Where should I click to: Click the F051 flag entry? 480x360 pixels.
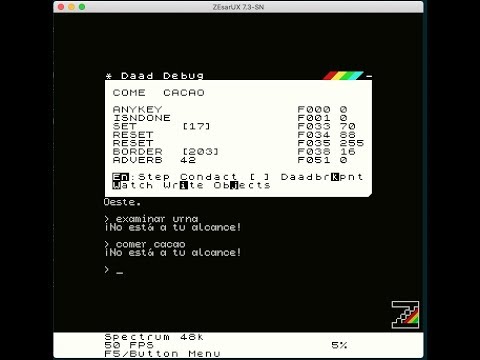(x=322, y=160)
